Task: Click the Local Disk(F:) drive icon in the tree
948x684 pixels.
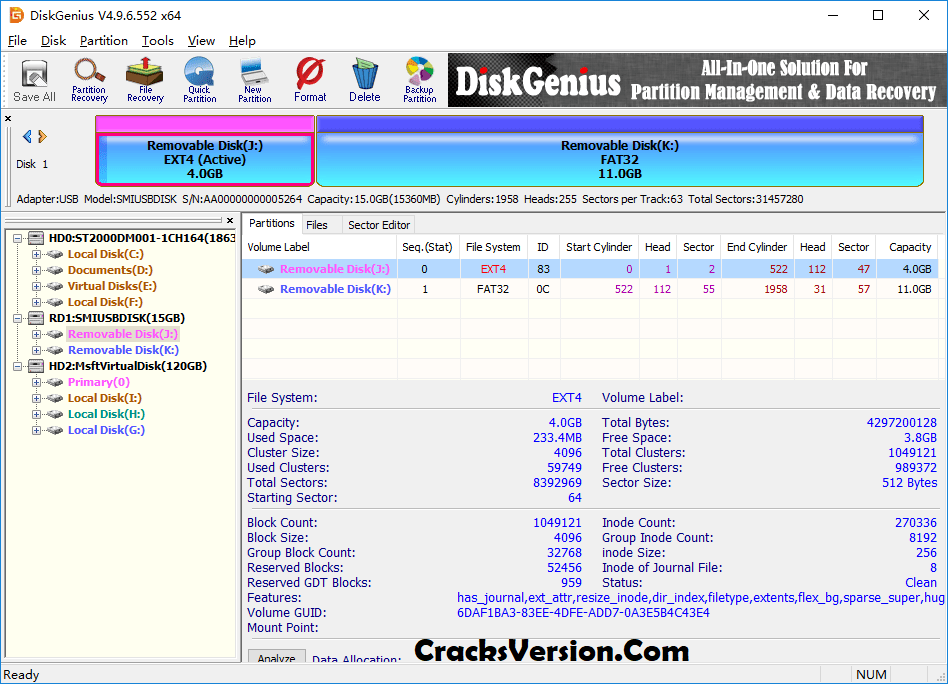Action: pos(55,302)
